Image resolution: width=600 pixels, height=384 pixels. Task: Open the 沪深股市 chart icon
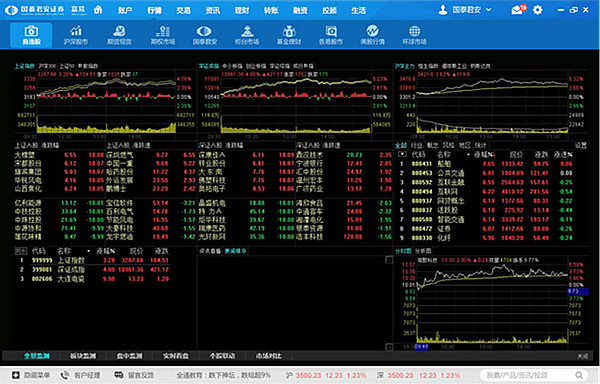point(76,35)
